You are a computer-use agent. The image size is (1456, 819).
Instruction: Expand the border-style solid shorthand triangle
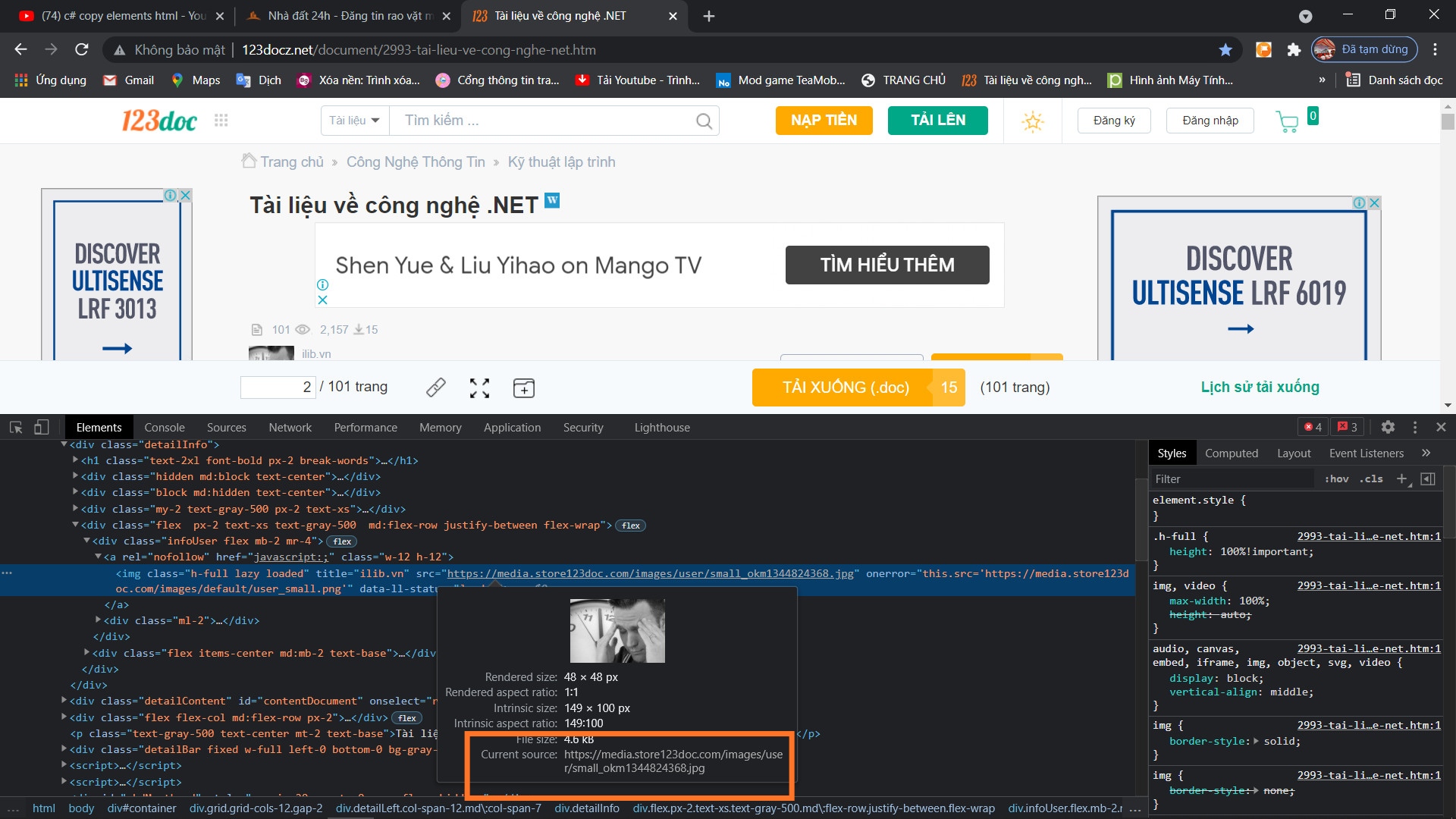tap(1256, 741)
